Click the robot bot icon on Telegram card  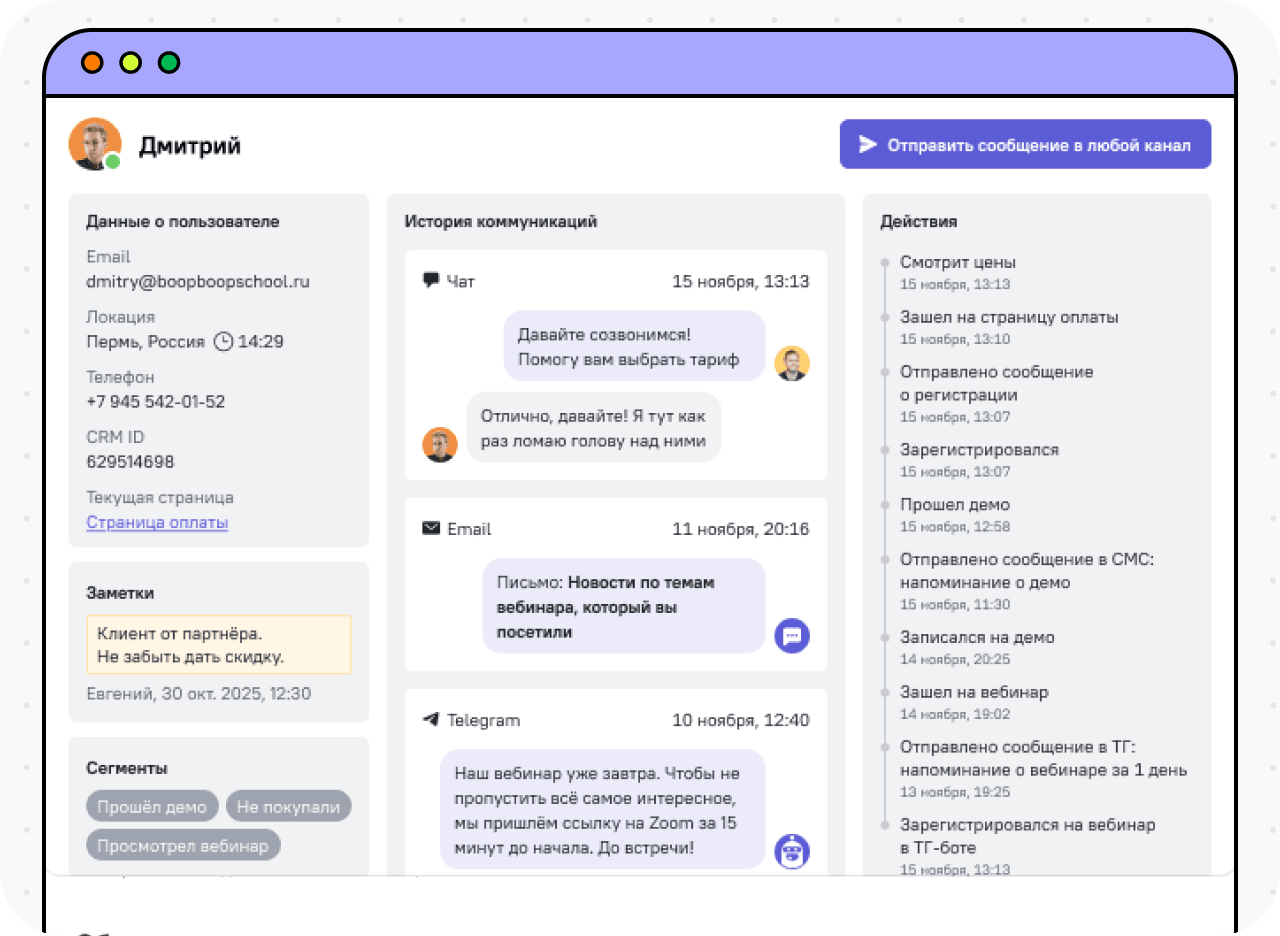coord(792,851)
